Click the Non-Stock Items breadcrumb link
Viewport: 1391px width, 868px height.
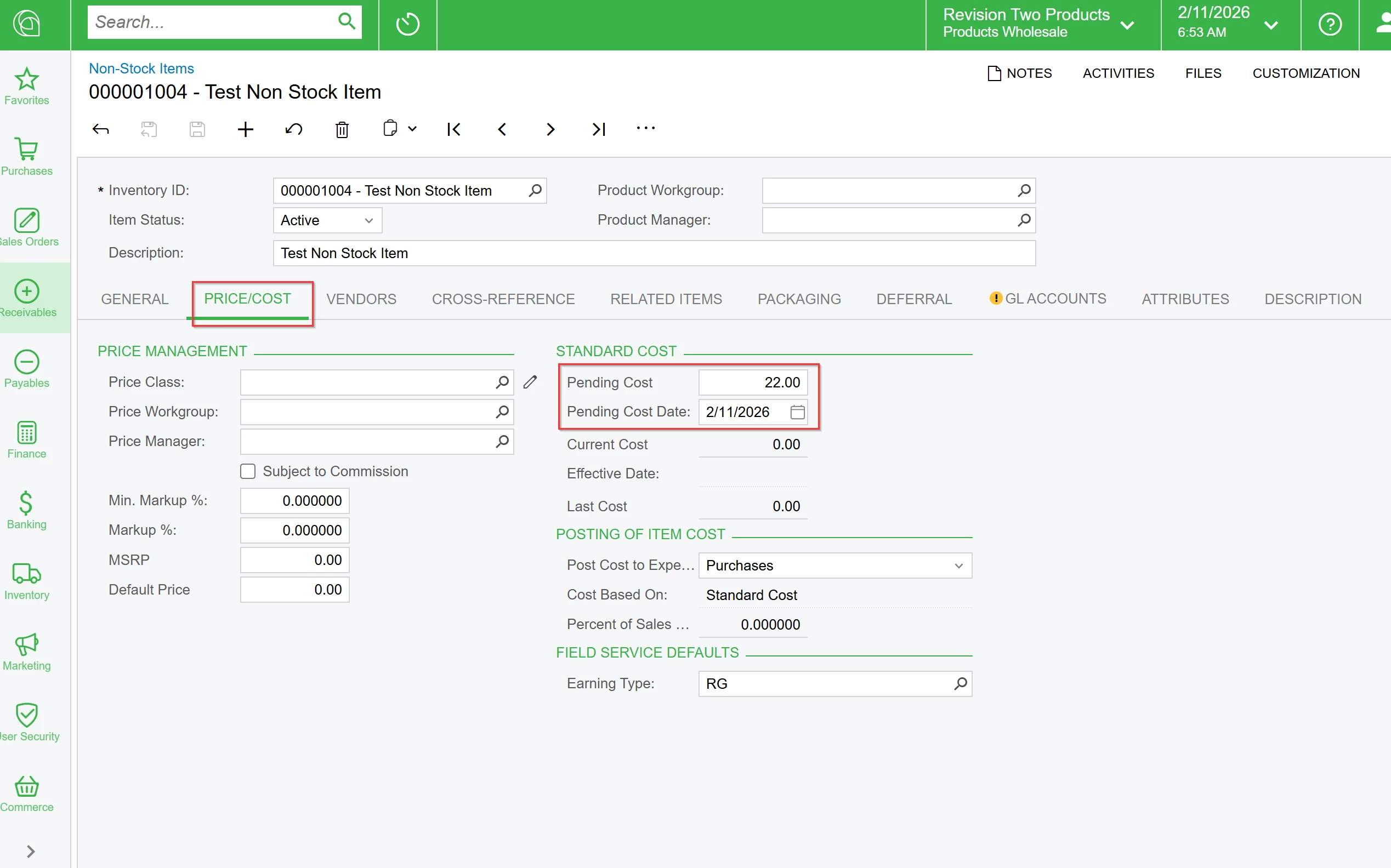tap(141, 68)
